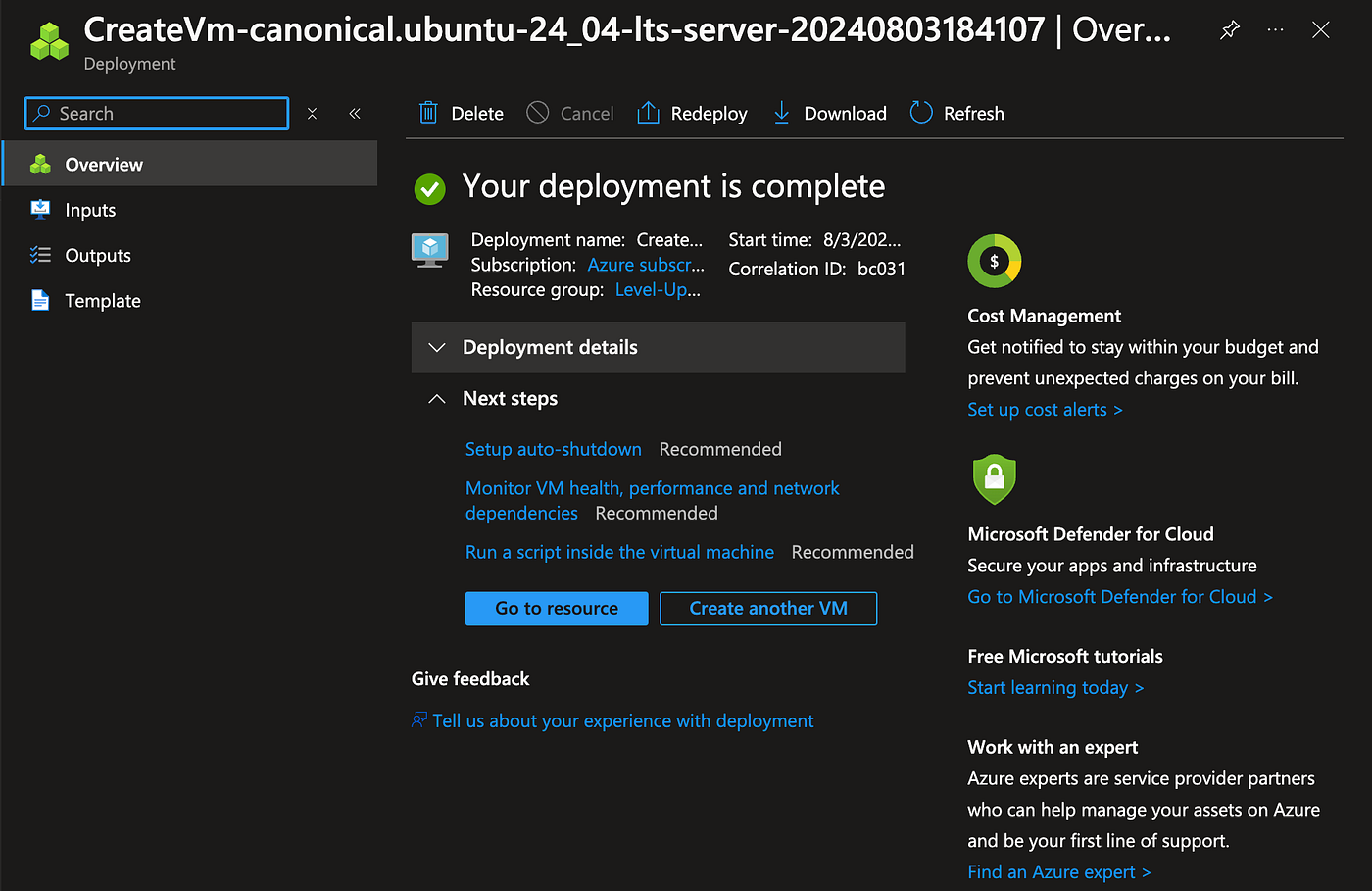Click the Cancel circle-slash icon
Image resolution: width=1372 pixels, height=891 pixels.
[x=538, y=113]
